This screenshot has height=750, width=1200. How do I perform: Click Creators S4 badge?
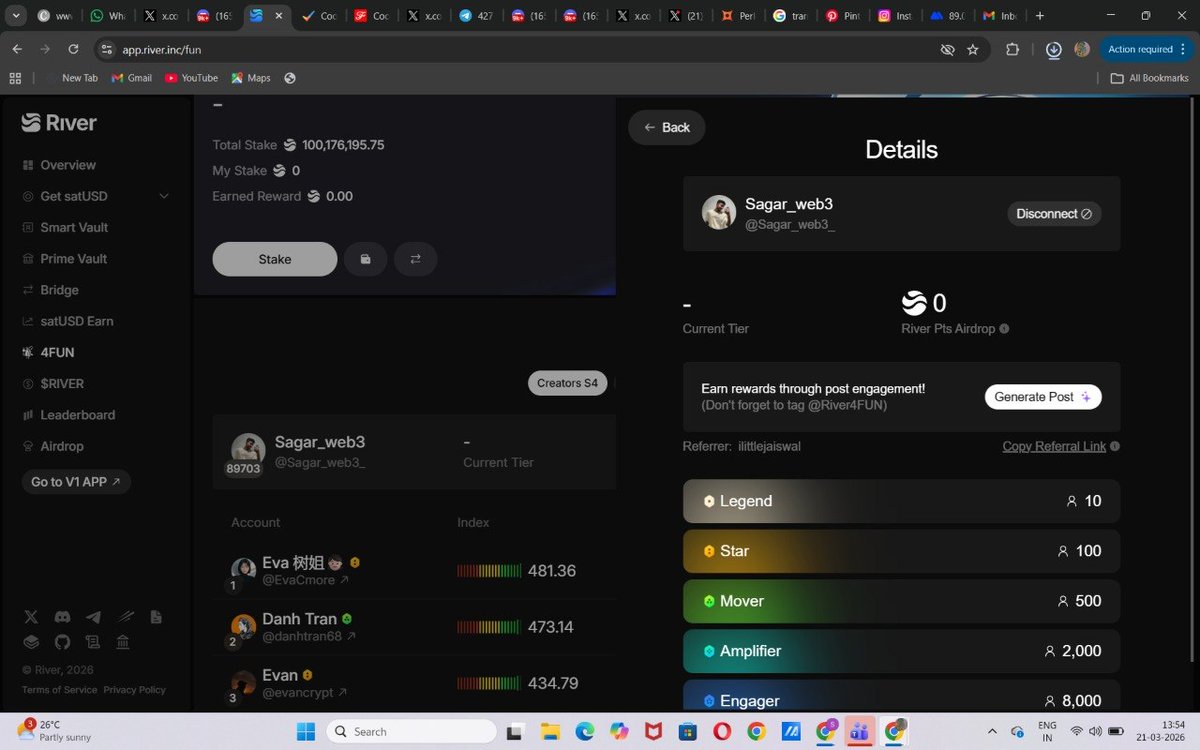567,383
